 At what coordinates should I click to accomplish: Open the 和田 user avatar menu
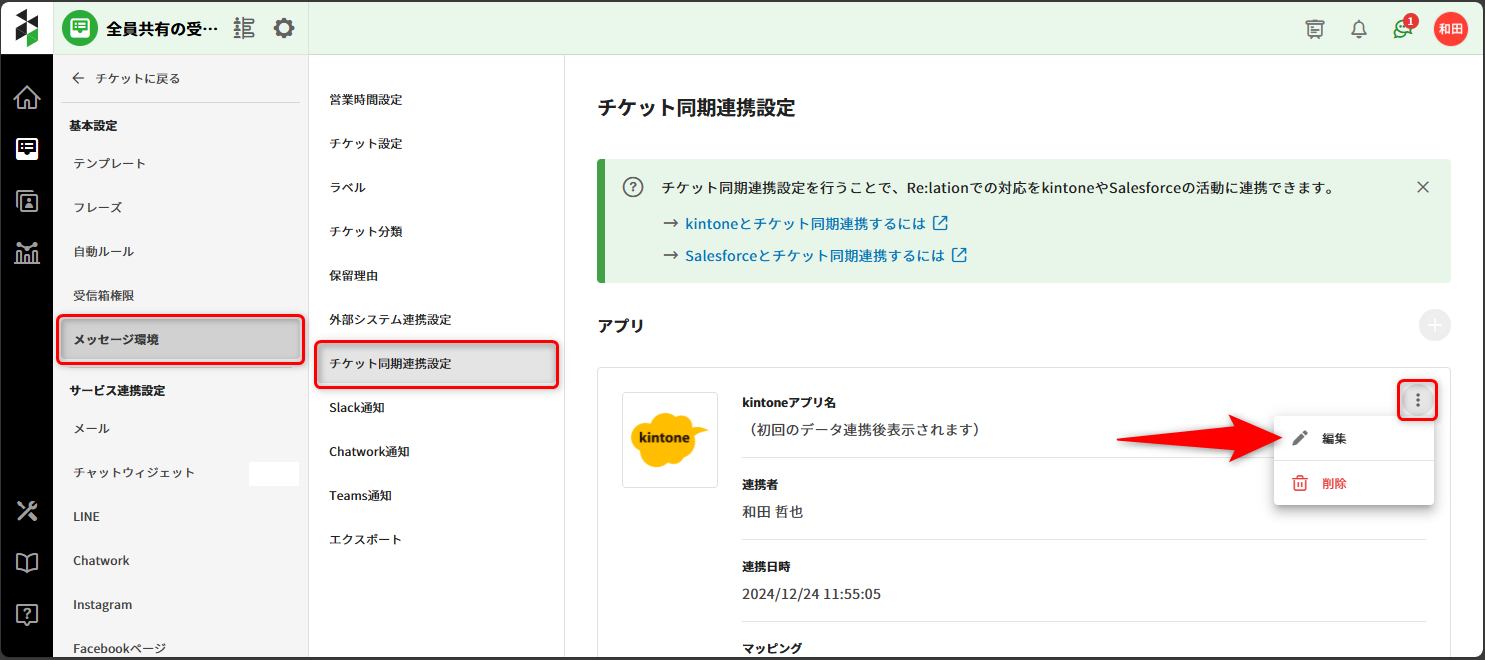(1450, 29)
